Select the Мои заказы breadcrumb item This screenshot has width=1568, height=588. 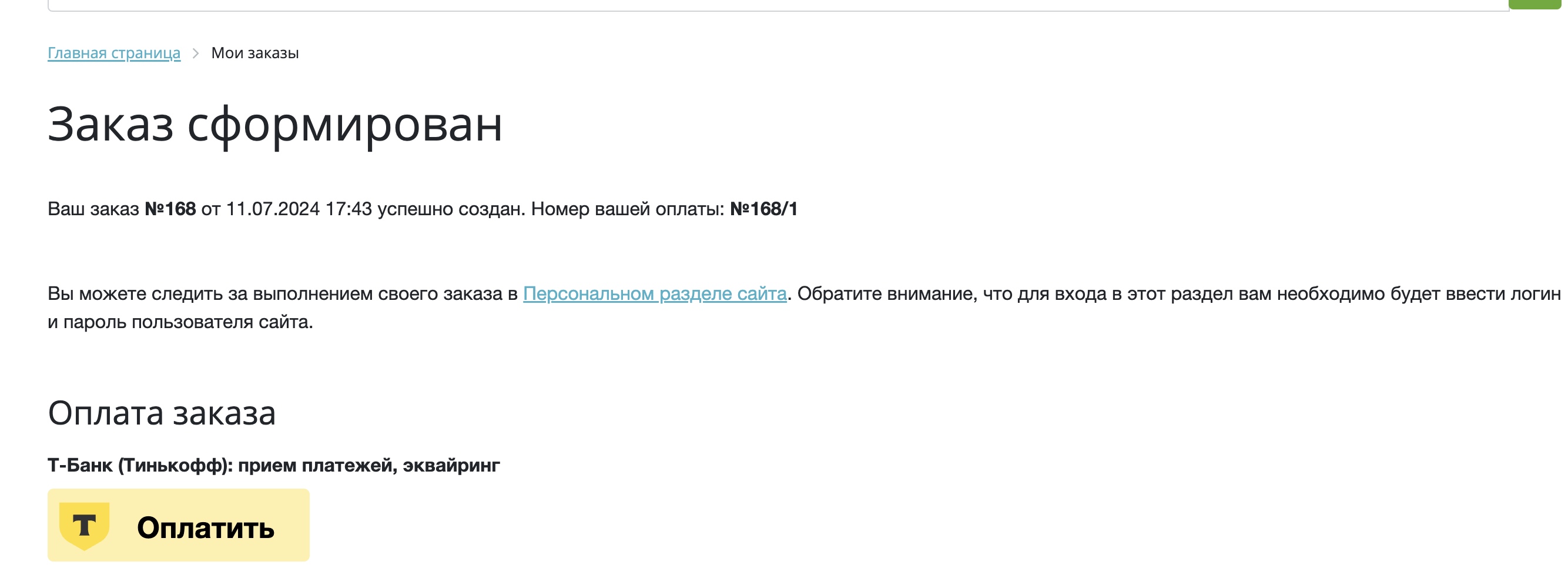(254, 54)
